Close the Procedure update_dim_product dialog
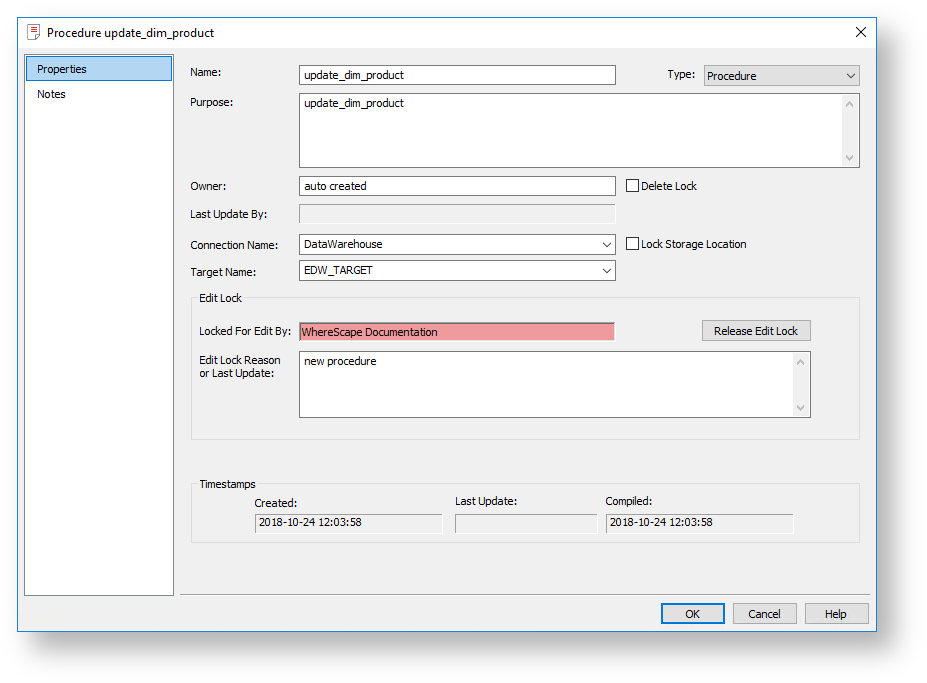 (860, 32)
